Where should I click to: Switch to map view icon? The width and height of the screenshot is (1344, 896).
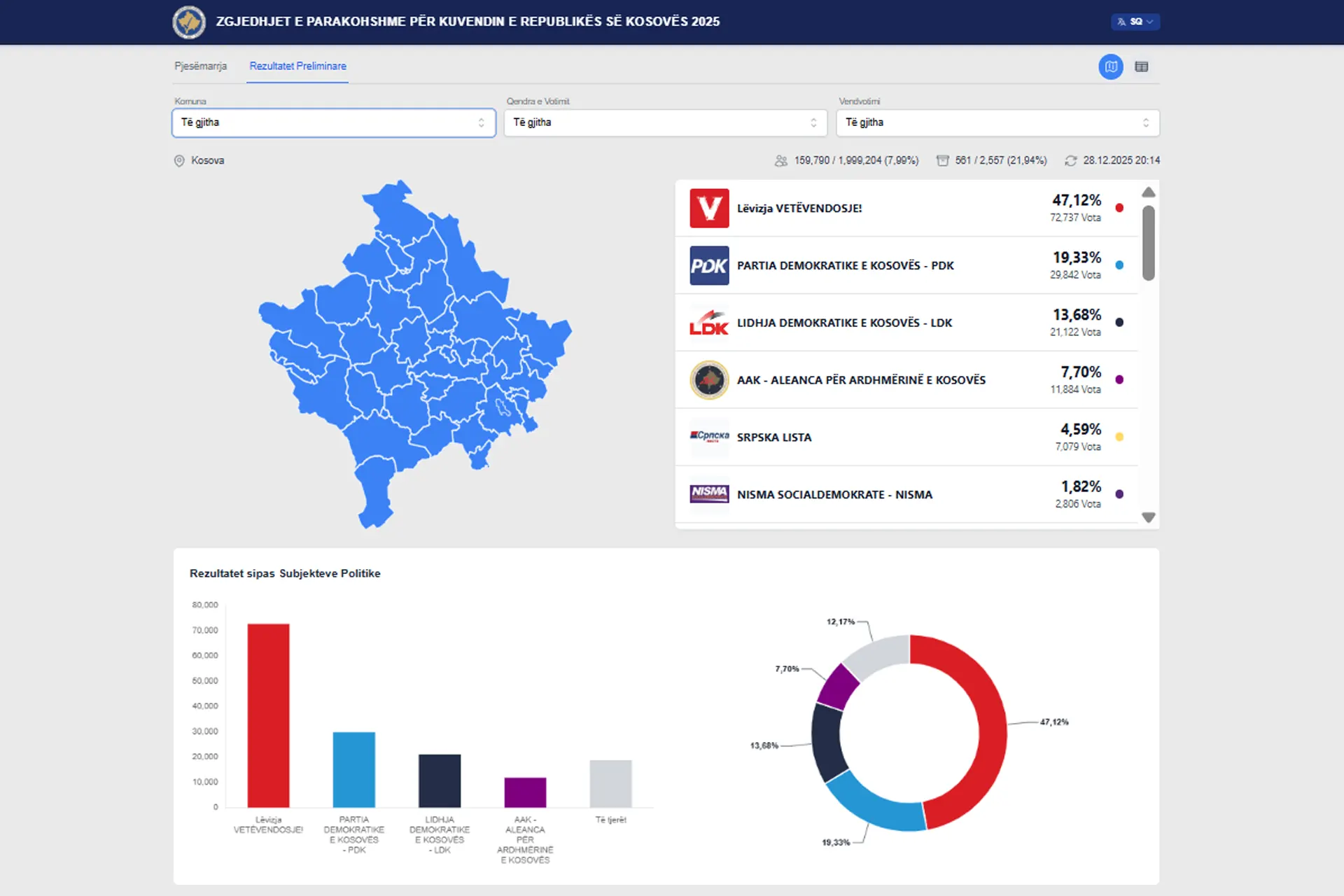[x=1111, y=66]
